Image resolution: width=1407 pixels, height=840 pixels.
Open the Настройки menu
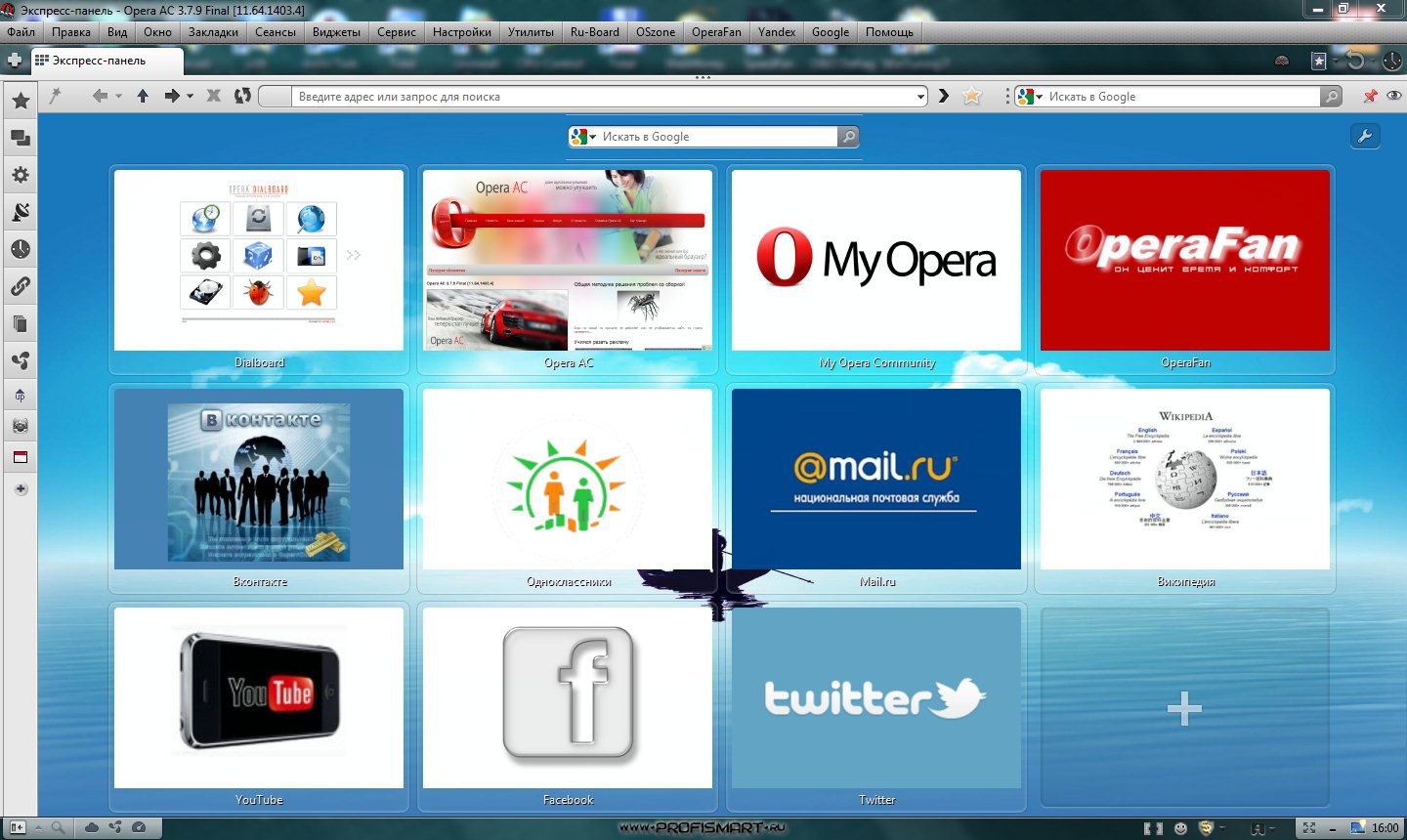pyautogui.click(x=462, y=32)
